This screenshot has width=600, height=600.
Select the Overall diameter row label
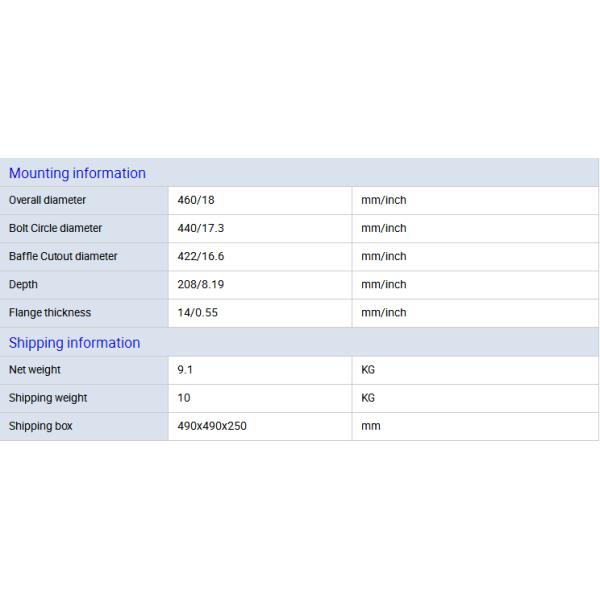tap(47, 200)
